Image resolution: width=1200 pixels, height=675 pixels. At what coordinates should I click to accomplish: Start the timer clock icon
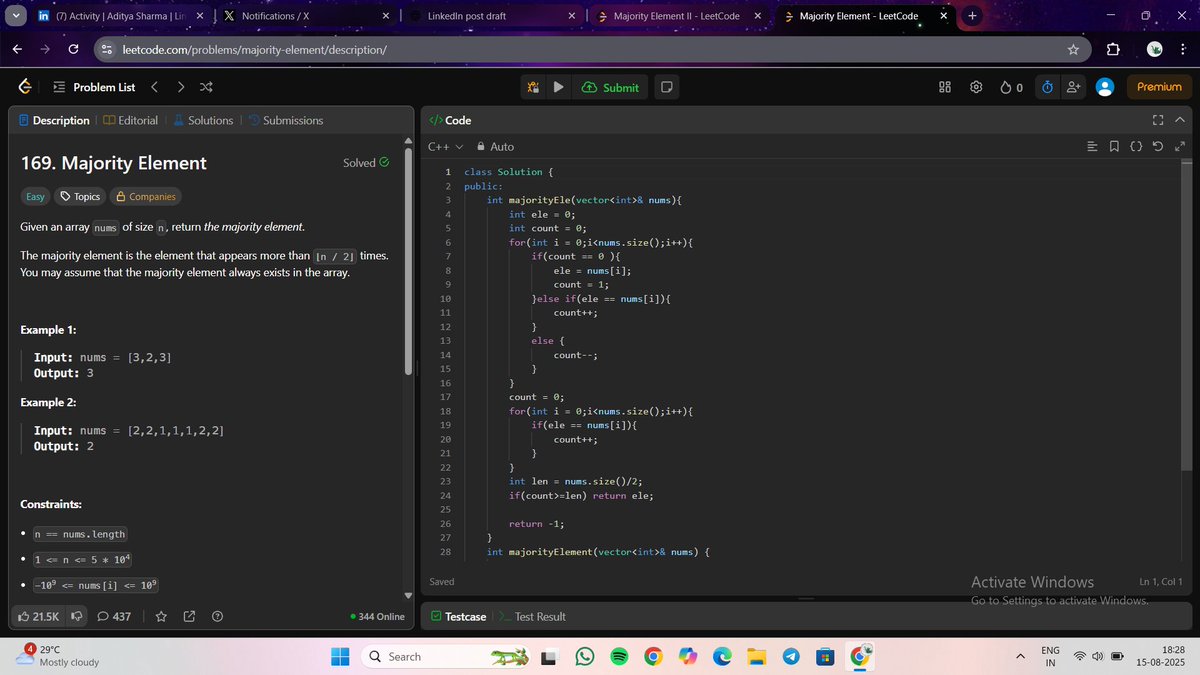(1047, 87)
